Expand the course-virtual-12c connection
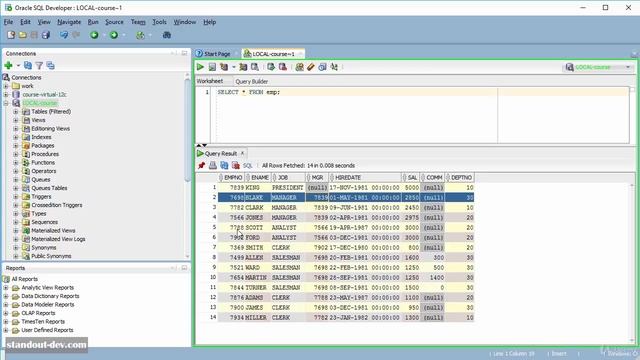This screenshot has width=640, height=360. click(6, 95)
